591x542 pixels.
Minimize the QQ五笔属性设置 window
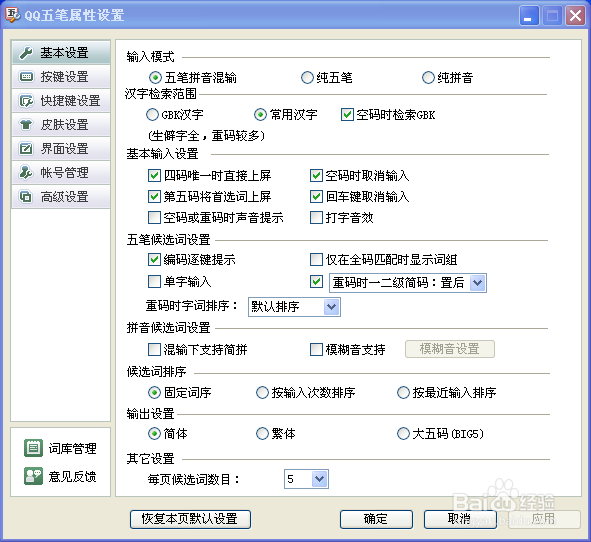528,16
